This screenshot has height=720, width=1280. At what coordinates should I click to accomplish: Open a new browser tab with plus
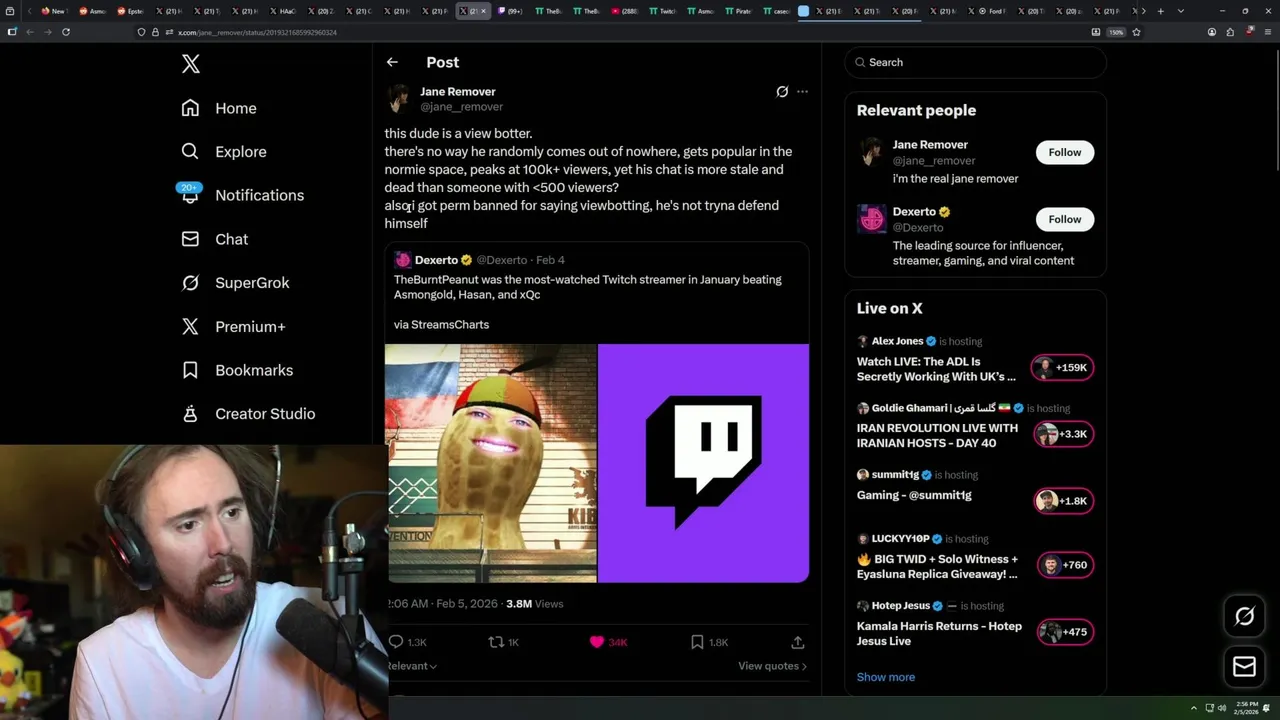coord(1160,11)
